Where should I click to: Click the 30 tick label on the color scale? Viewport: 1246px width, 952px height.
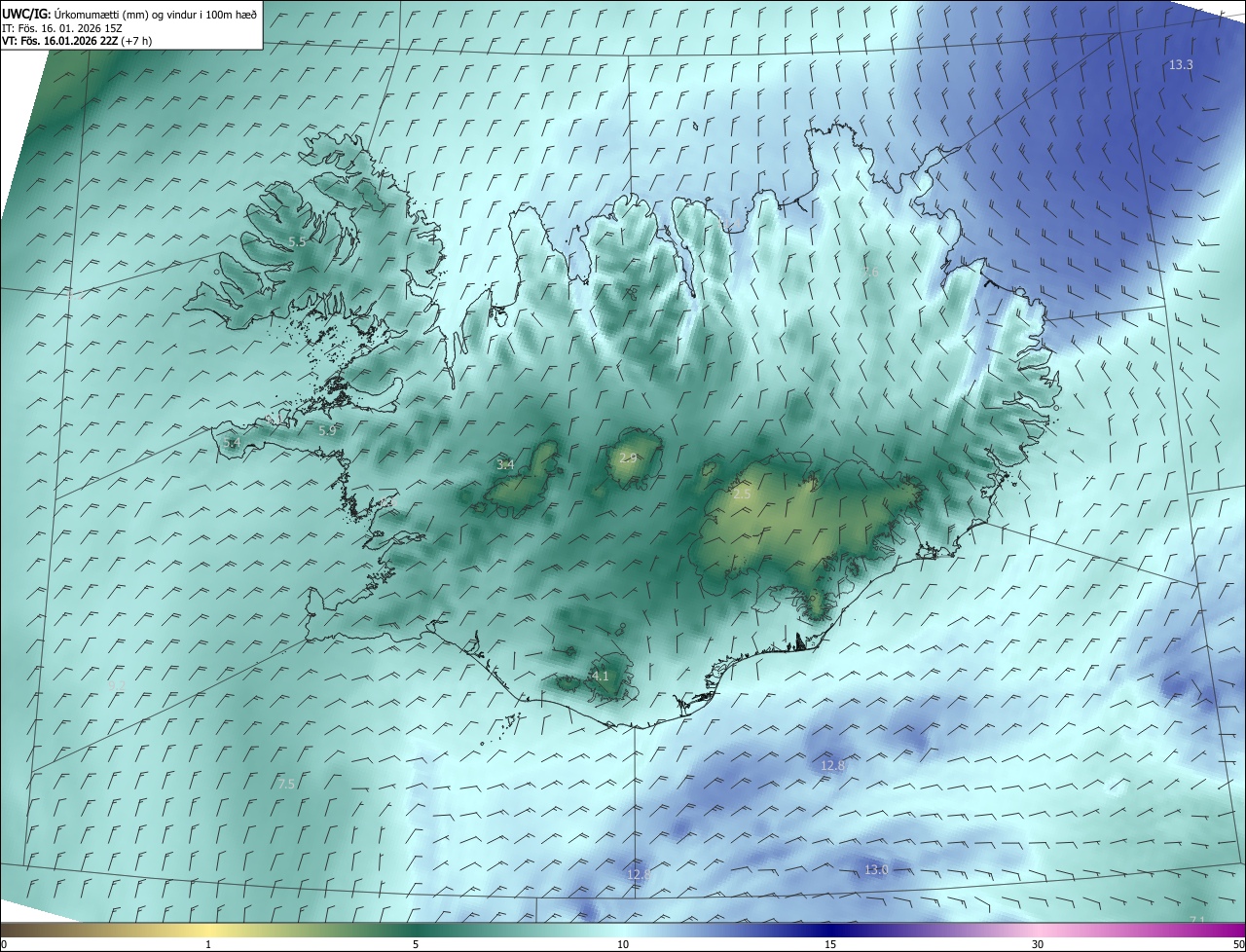[x=1038, y=944]
